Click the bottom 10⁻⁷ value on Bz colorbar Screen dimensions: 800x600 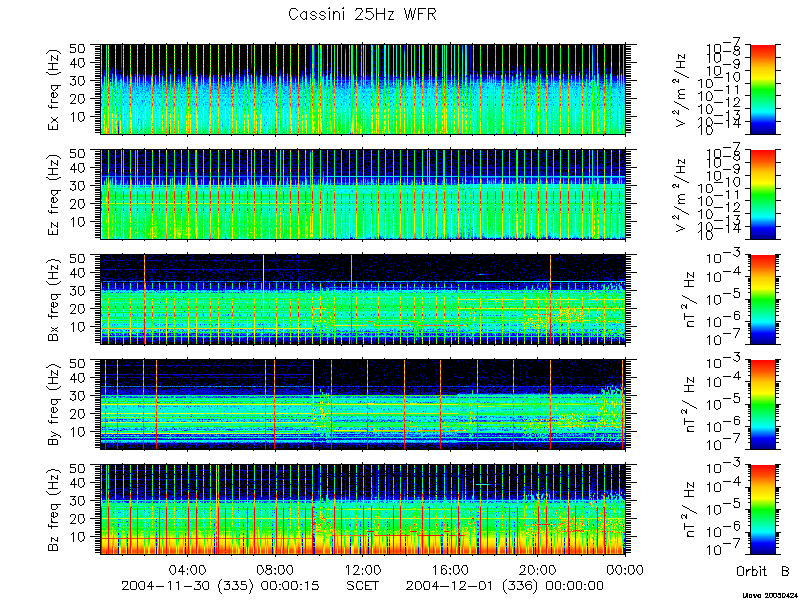pyautogui.click(x=724, y=550)
